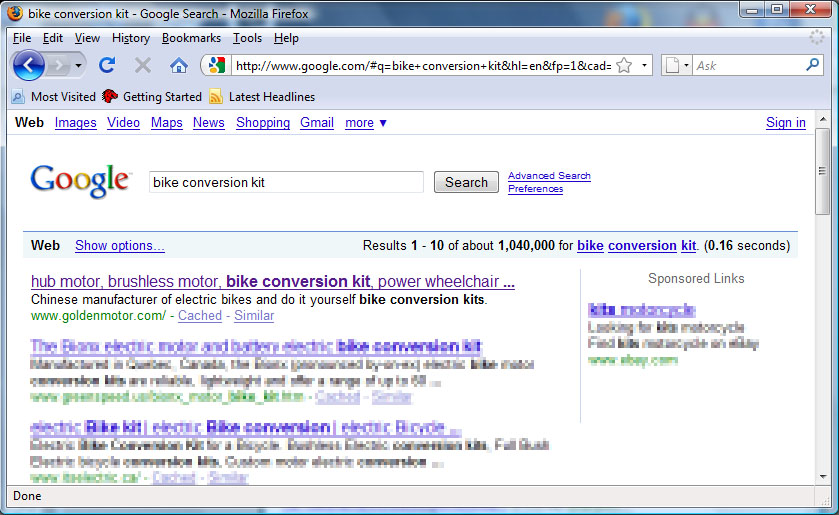The width and height of the screenshot is (839, 515).
Task: Click the Google logo
Action: pos(80,180)
